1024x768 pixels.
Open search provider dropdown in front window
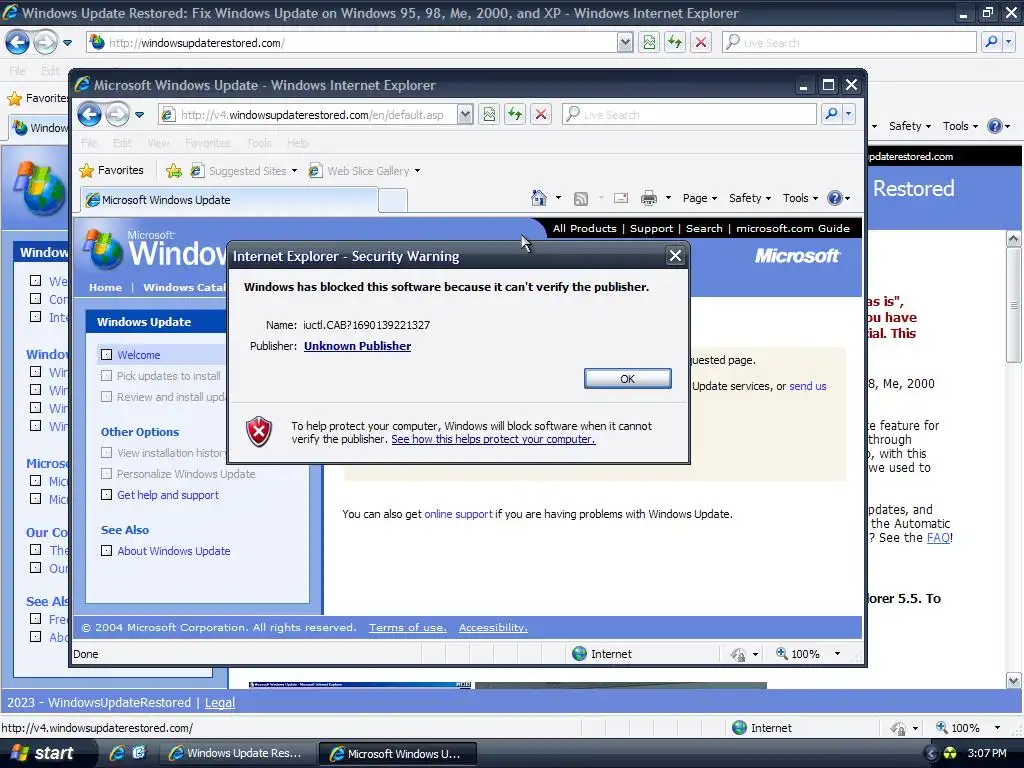coord(848,114)
